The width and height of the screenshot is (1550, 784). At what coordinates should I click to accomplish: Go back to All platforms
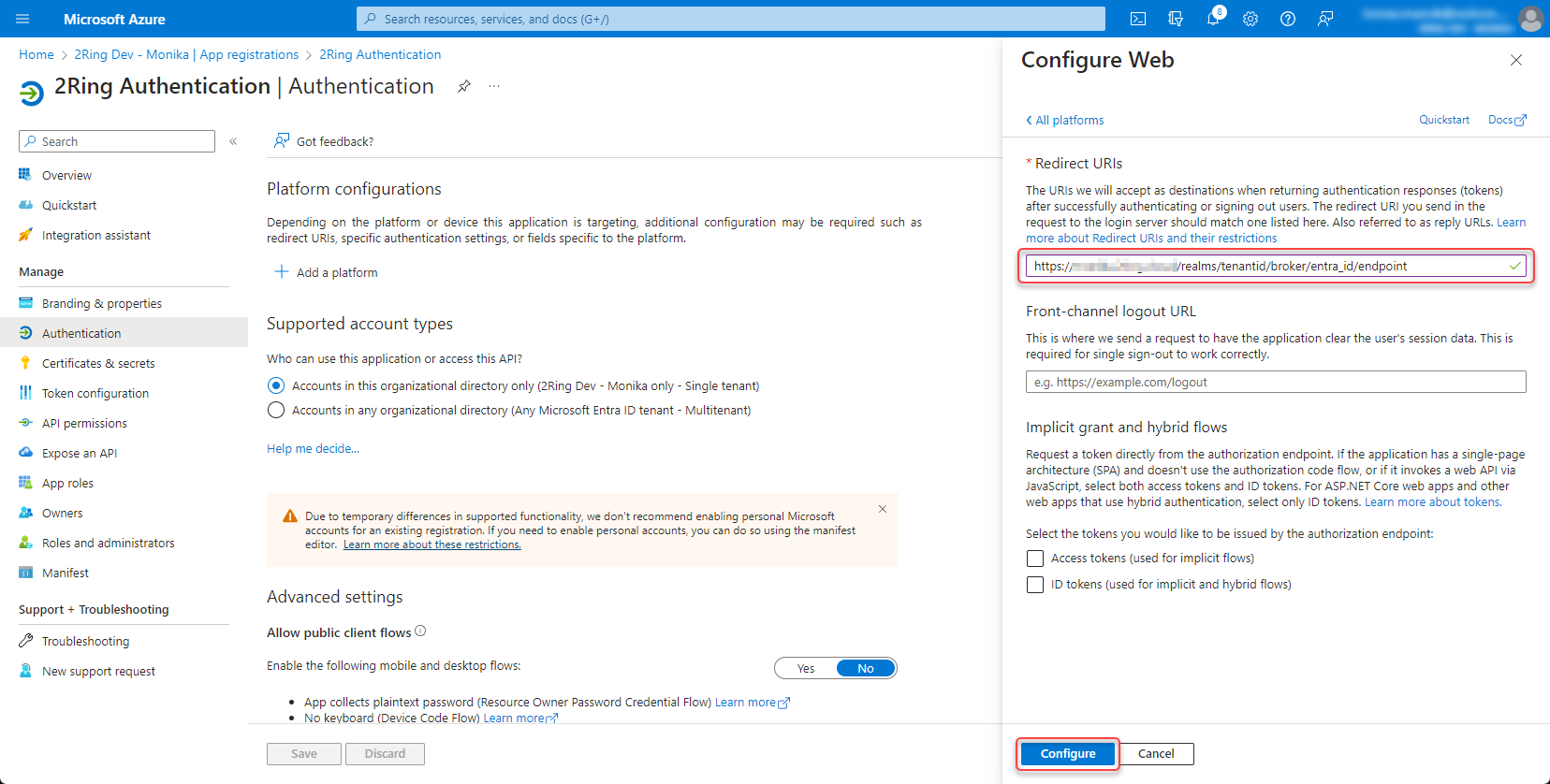click(1065, 120)
